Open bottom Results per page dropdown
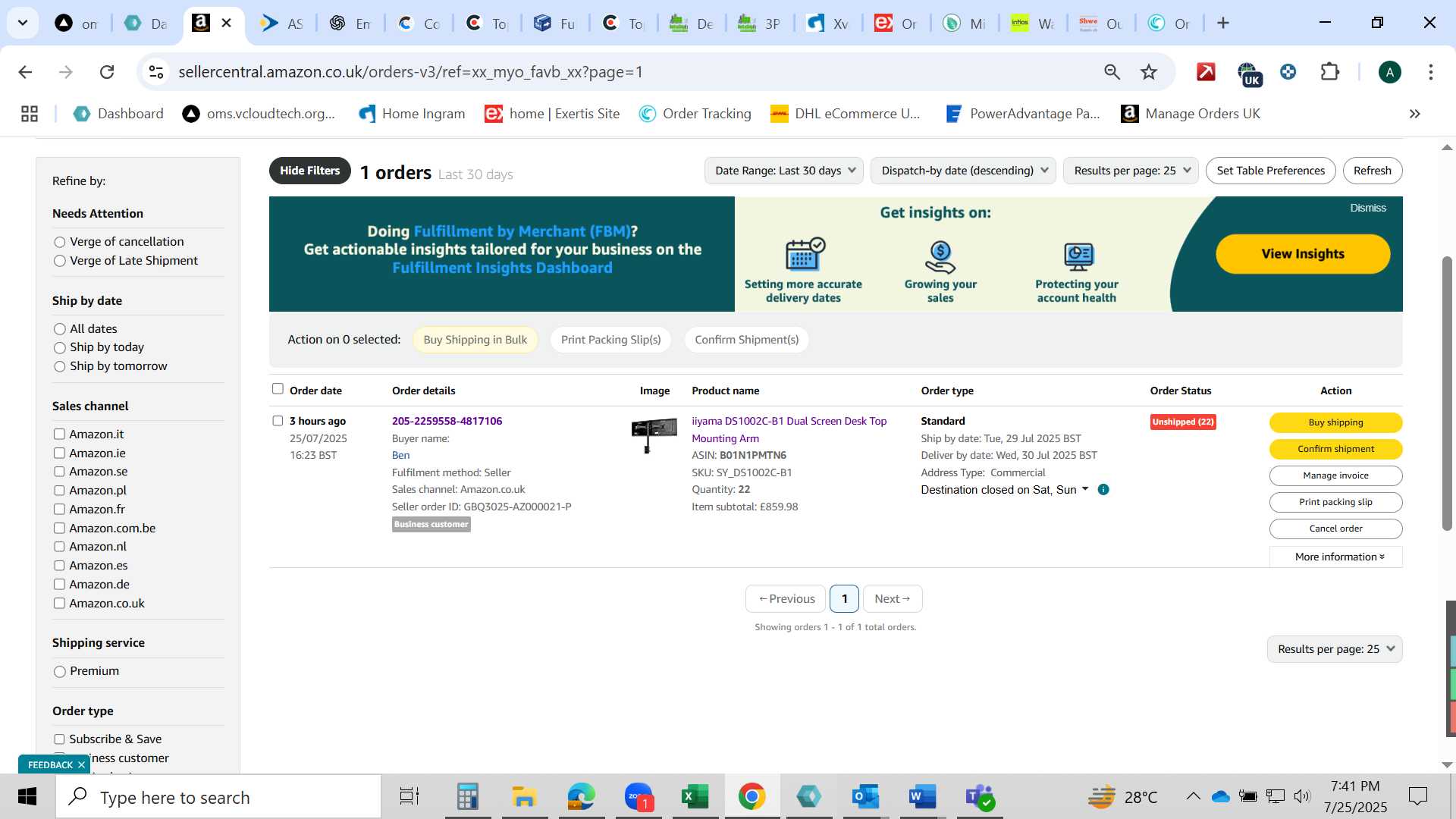 pyautogui.click(x=1335, y=649)
